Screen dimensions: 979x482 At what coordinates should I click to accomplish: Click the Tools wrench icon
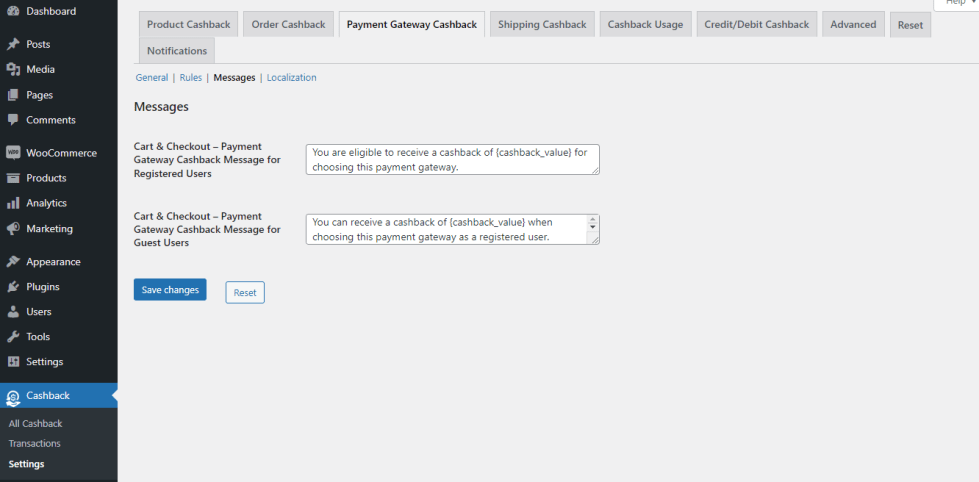coord(13,337)
